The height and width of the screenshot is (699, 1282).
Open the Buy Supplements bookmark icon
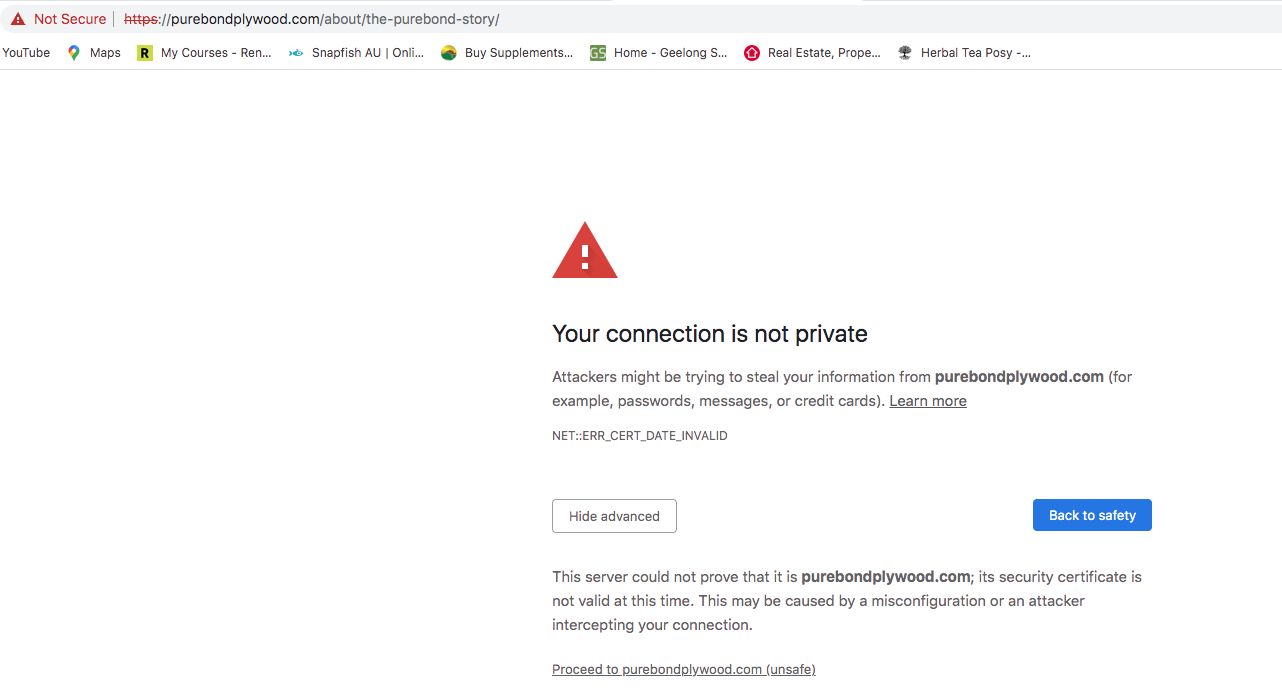coord(449,53)
